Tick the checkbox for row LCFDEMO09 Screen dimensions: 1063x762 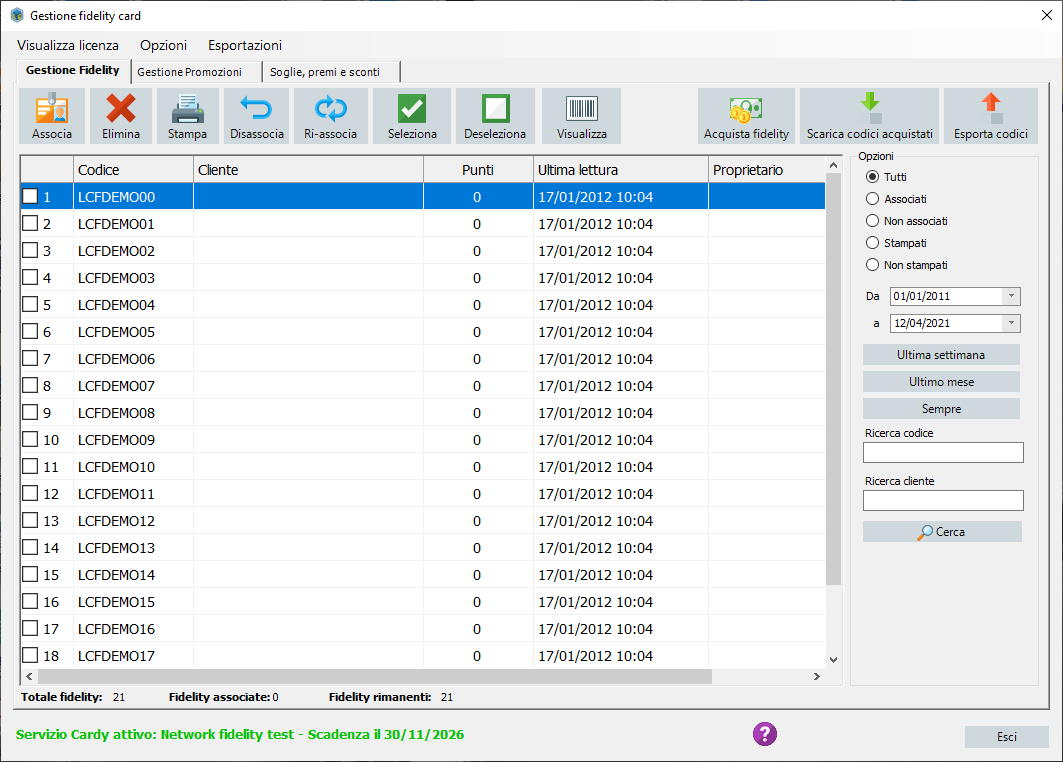[x=30, y=439]
